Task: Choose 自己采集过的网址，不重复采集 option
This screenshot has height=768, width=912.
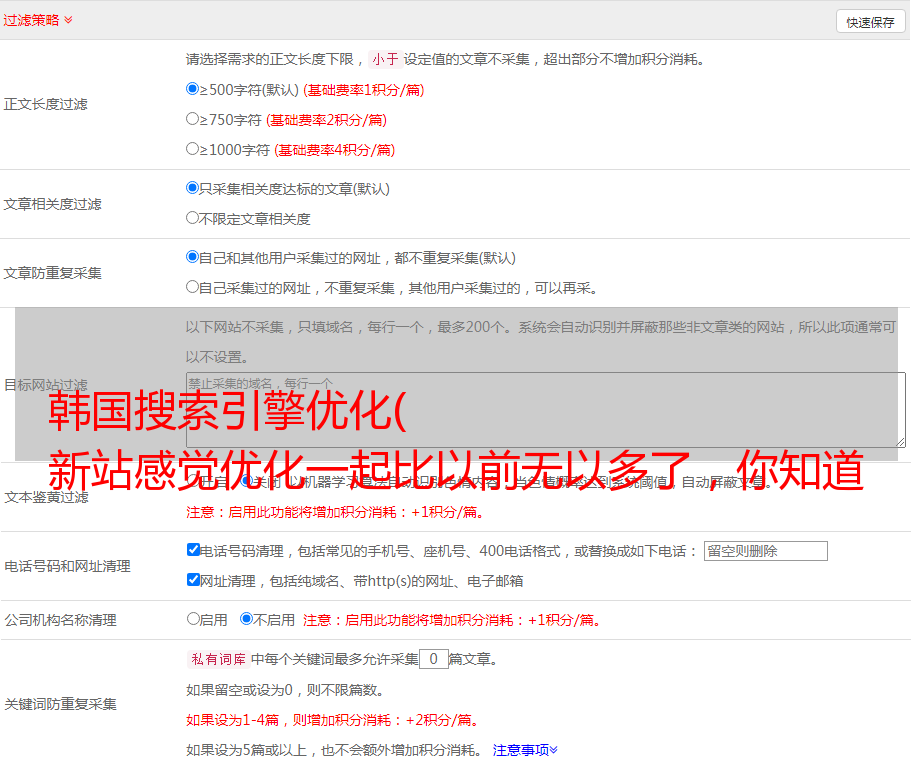Action: coord(192,287)
